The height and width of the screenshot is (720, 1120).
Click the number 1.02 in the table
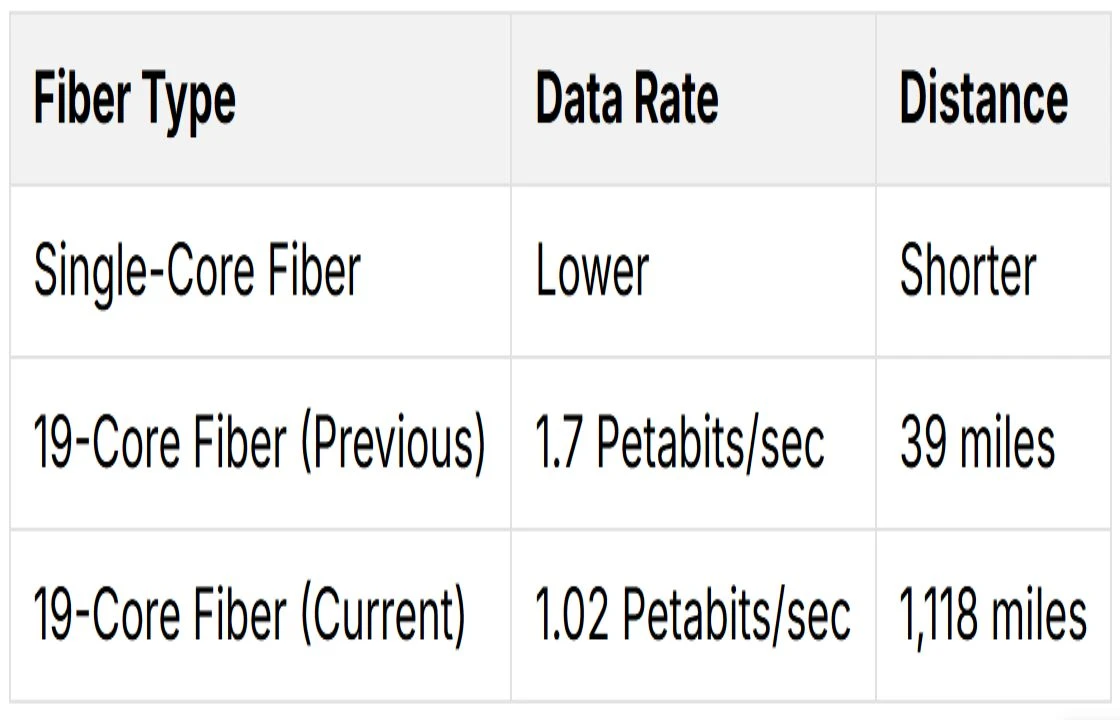point(572,614)
